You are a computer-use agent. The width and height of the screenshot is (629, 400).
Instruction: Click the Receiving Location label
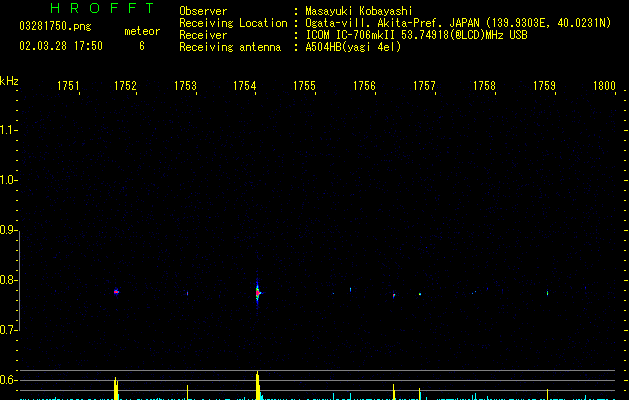(233, 23)
